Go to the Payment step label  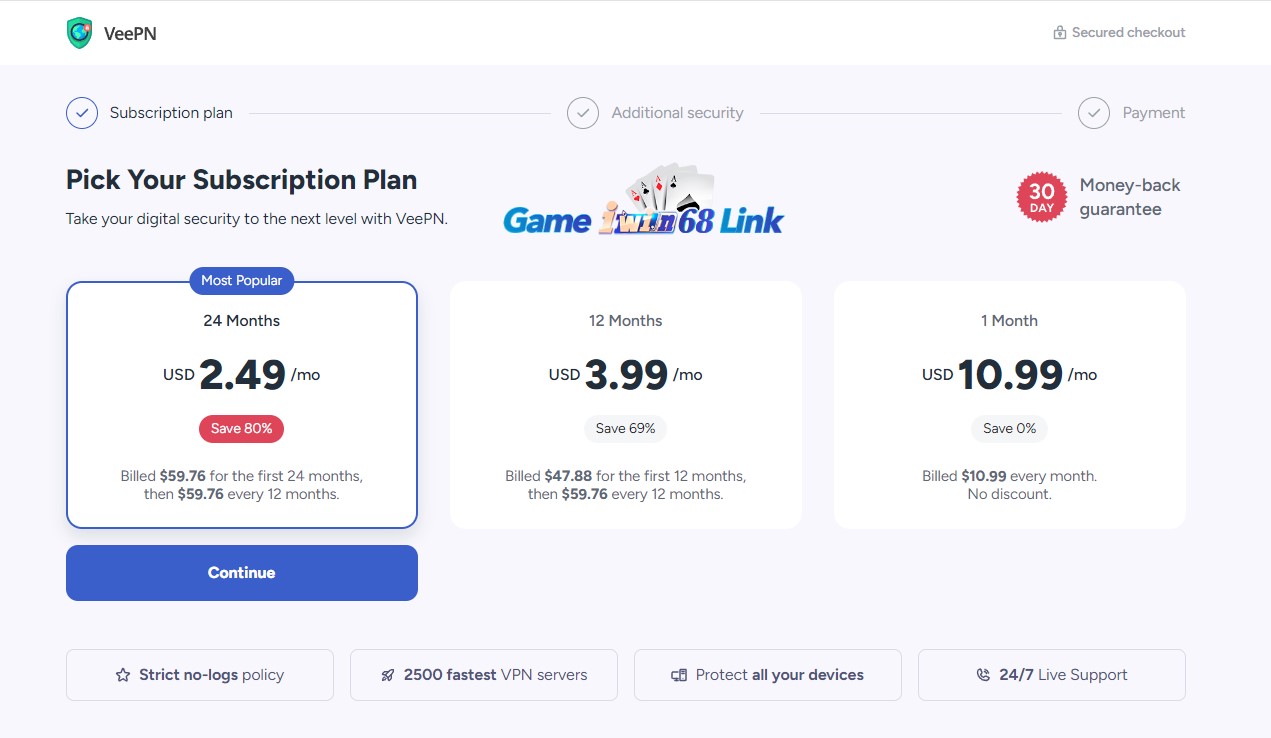pos(1153,113)
